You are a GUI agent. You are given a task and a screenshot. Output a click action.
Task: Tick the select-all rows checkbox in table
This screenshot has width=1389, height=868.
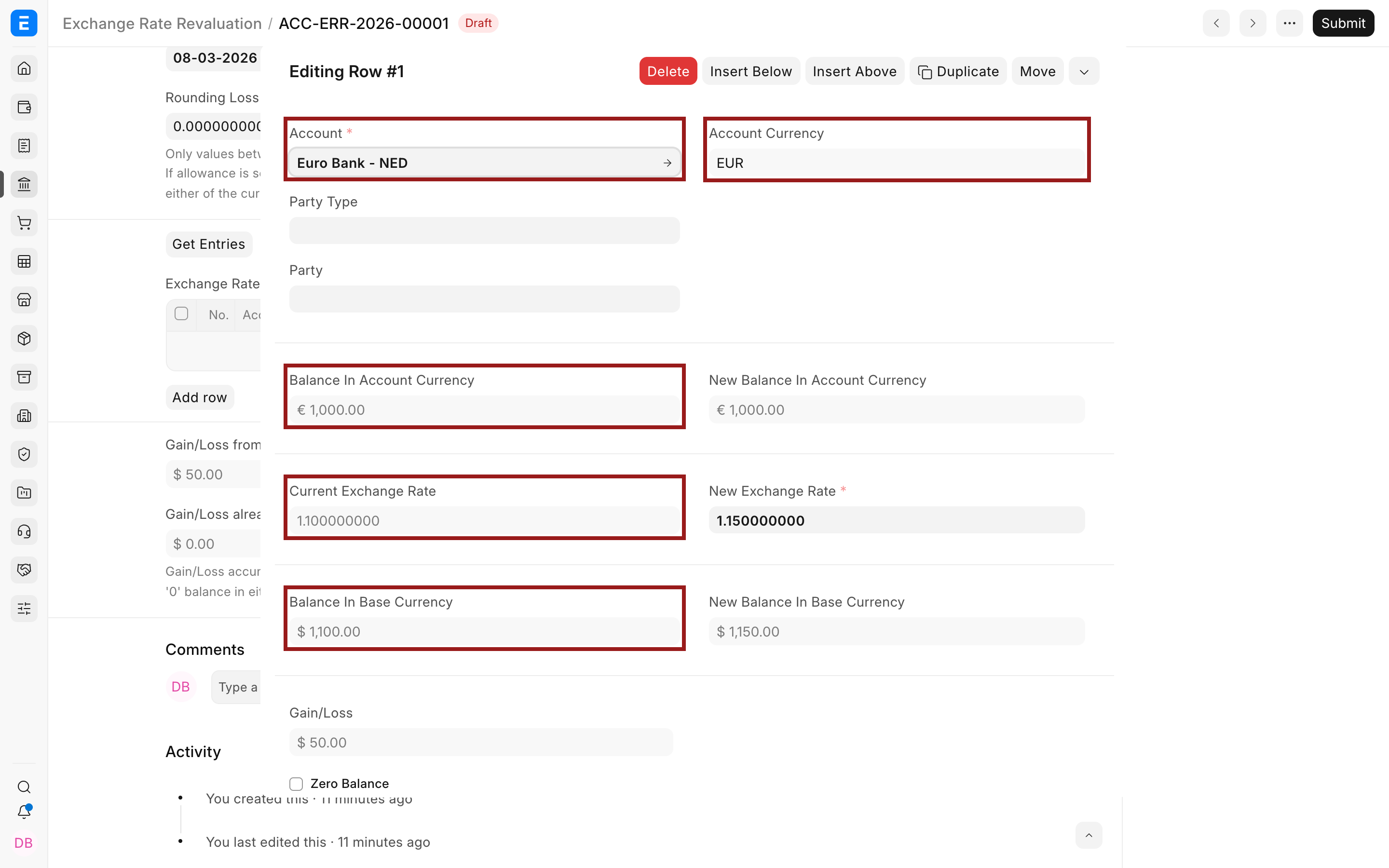(x=181, y=313)
